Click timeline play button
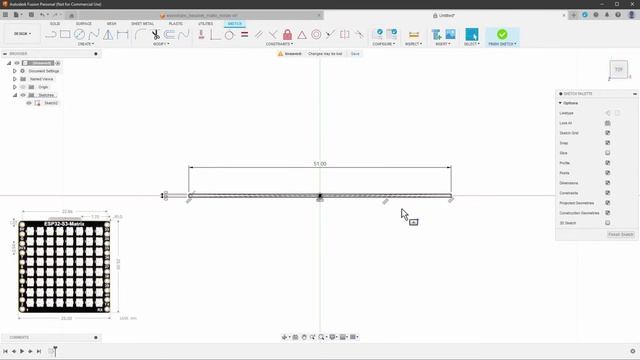The image size is (640, 360). 22,351
